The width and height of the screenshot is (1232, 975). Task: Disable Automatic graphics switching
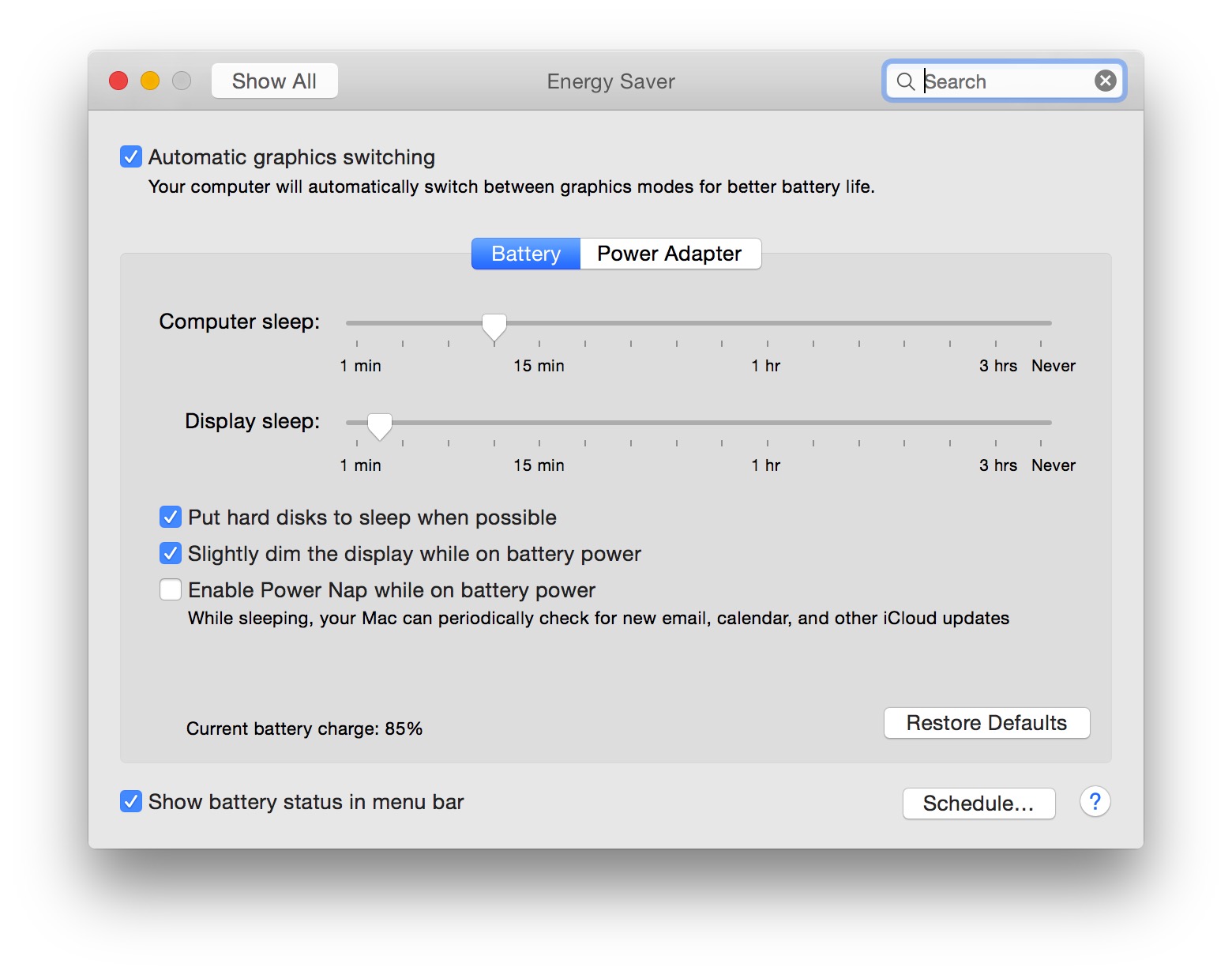point(131,156)
